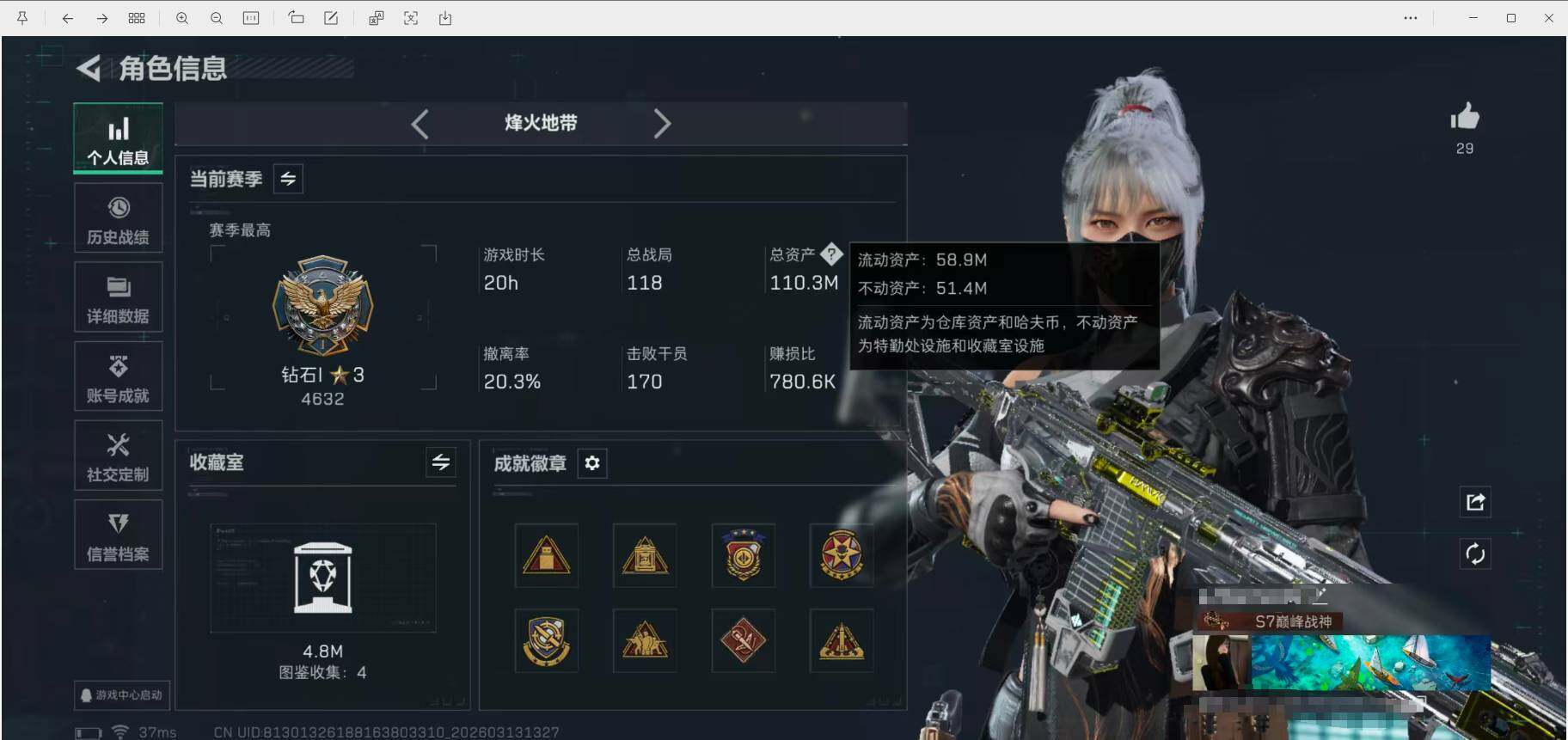Click the 撤离率 value 20.3%
The width and height of the screenshot is (1568, 740).
coord(512,382)
